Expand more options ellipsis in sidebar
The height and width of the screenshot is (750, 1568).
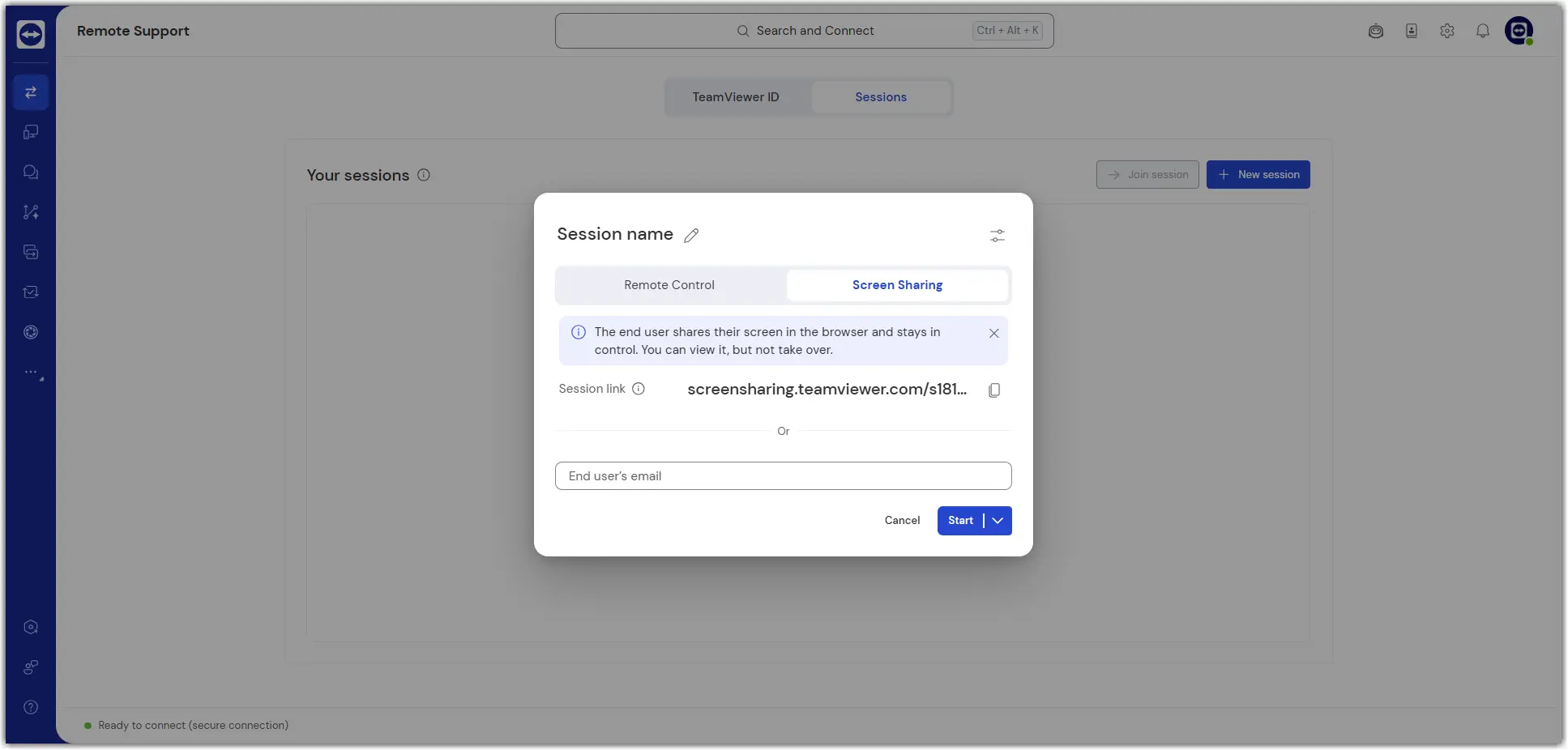coord(32,373)
